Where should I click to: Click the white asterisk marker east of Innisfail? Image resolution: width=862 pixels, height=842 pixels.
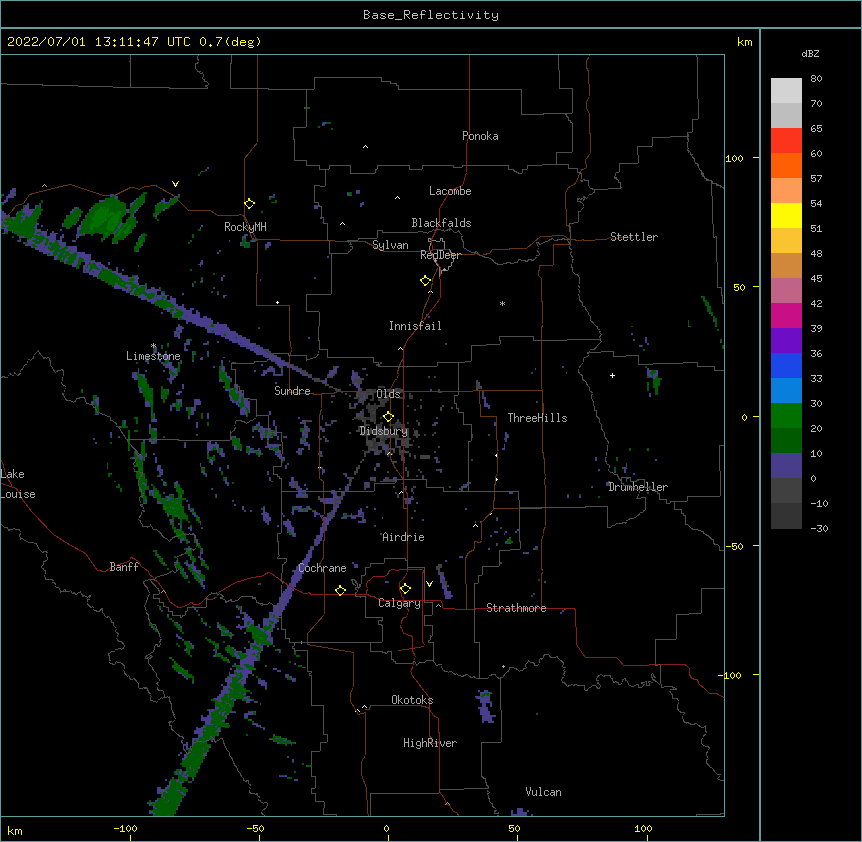pos(502,303)
